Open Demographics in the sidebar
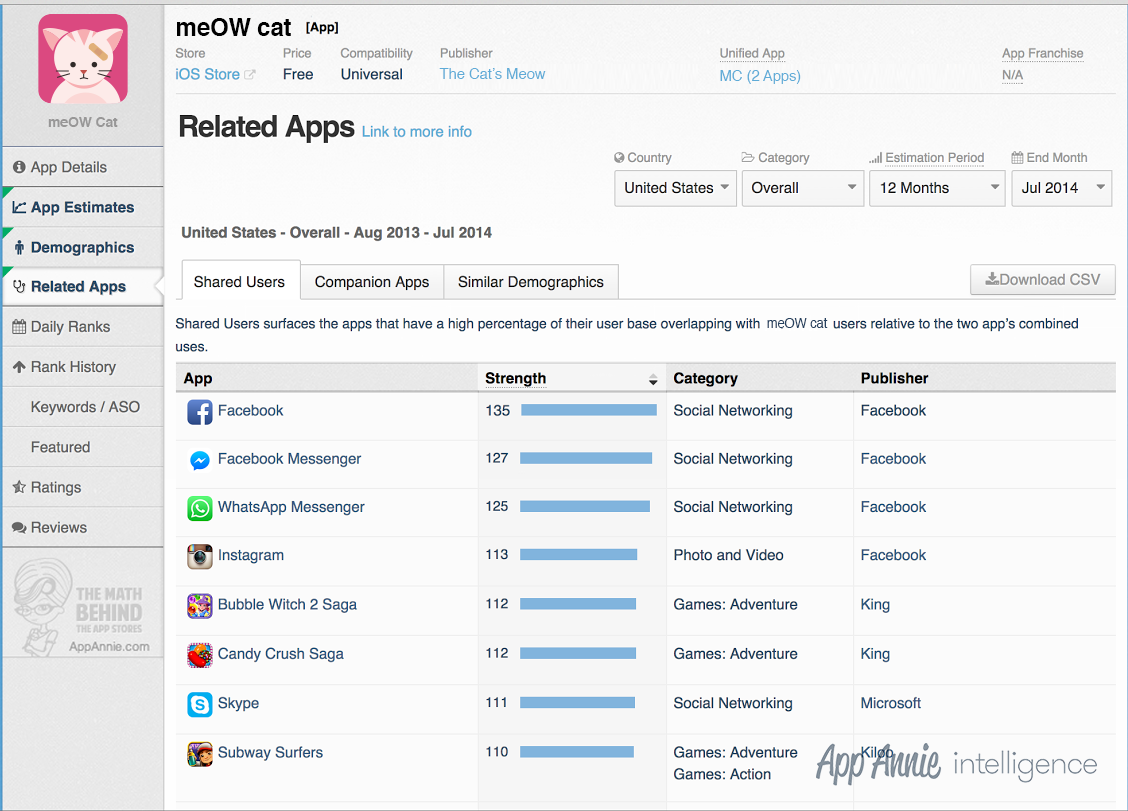The image size is (1128, 811). pyautogui.click(x=83, y=248)
